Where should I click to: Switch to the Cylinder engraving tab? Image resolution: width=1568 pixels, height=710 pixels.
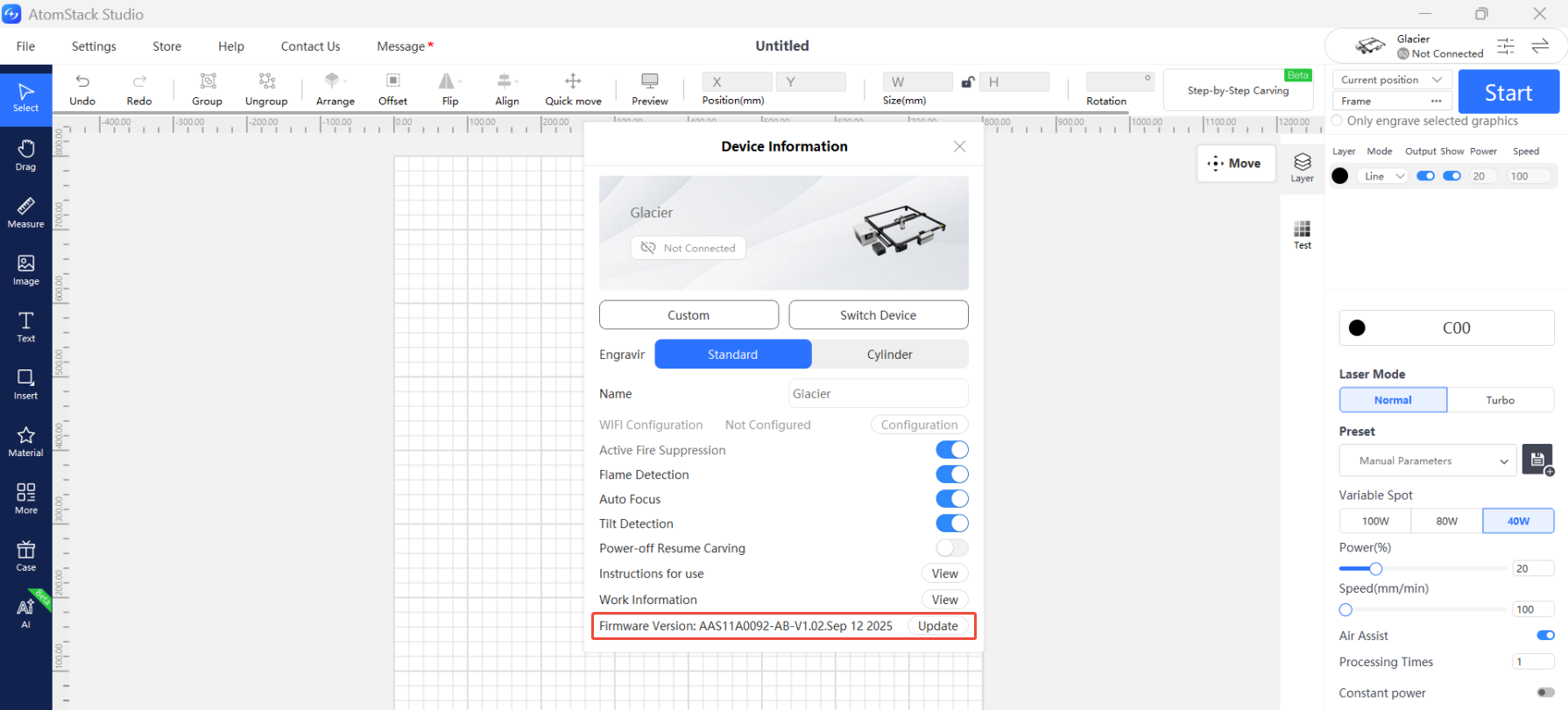pyautogui.click(x=889, y=355)
